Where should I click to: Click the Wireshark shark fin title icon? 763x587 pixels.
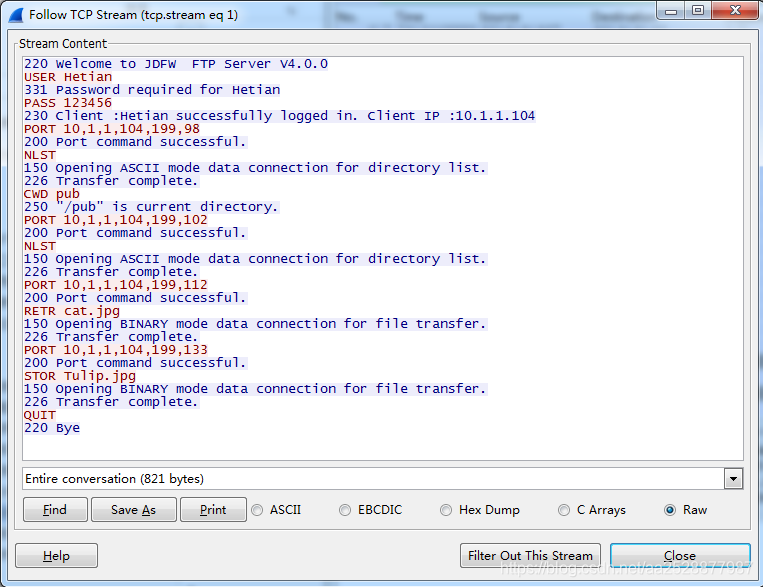coord(16,15)
